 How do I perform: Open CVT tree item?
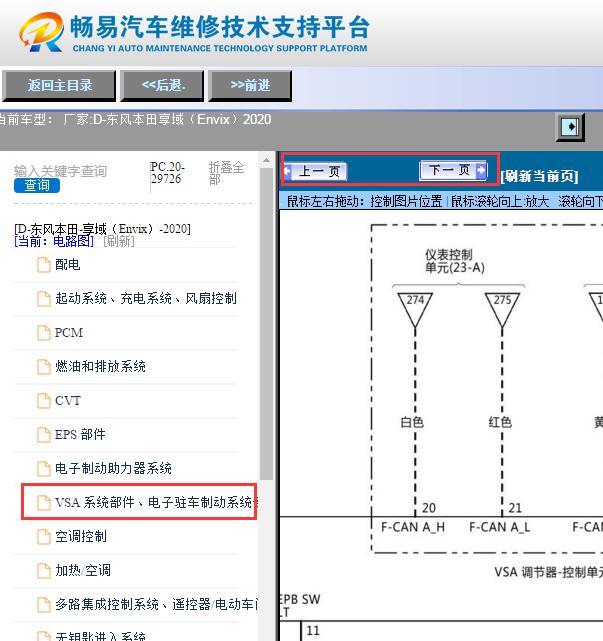click(67, 401)
